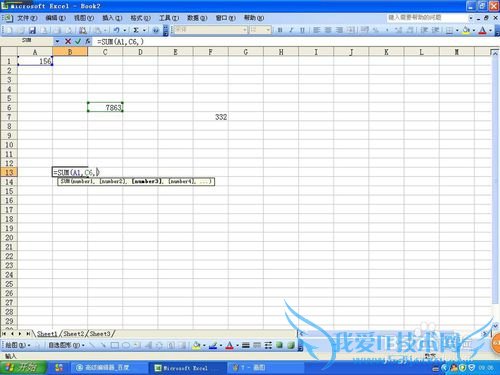Apply underline formatting with the U icon
This screenshot has width=500, height=375.
click(x=302, y=30)
